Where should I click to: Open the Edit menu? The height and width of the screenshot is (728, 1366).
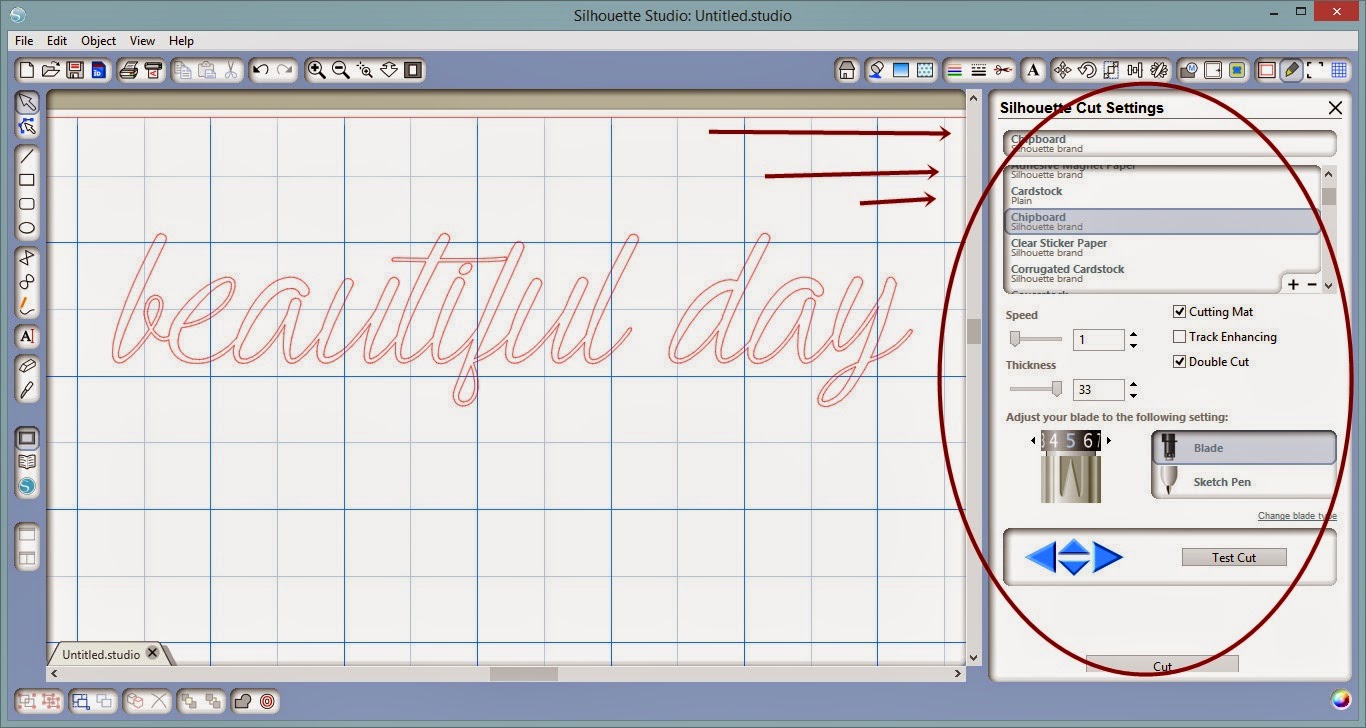57,41
